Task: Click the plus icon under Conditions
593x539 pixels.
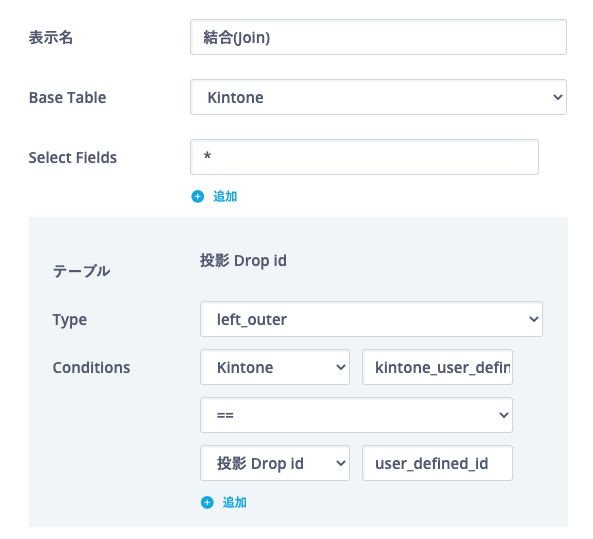Action: click(207, 502)
